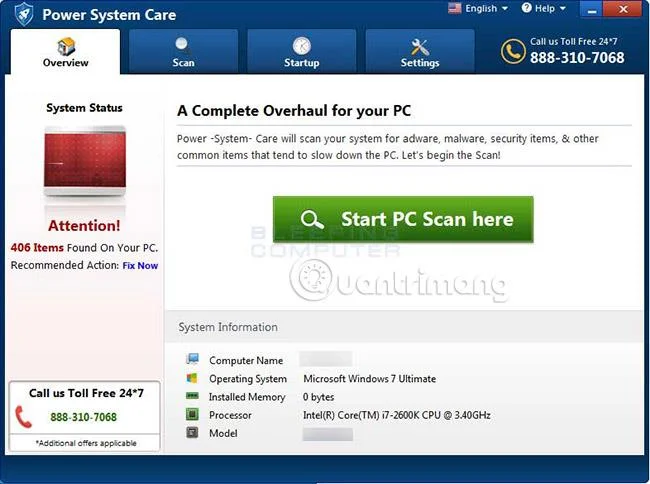Close the Power System Care window
Viewport: 650px width, 484px height.
pos(623,9)
